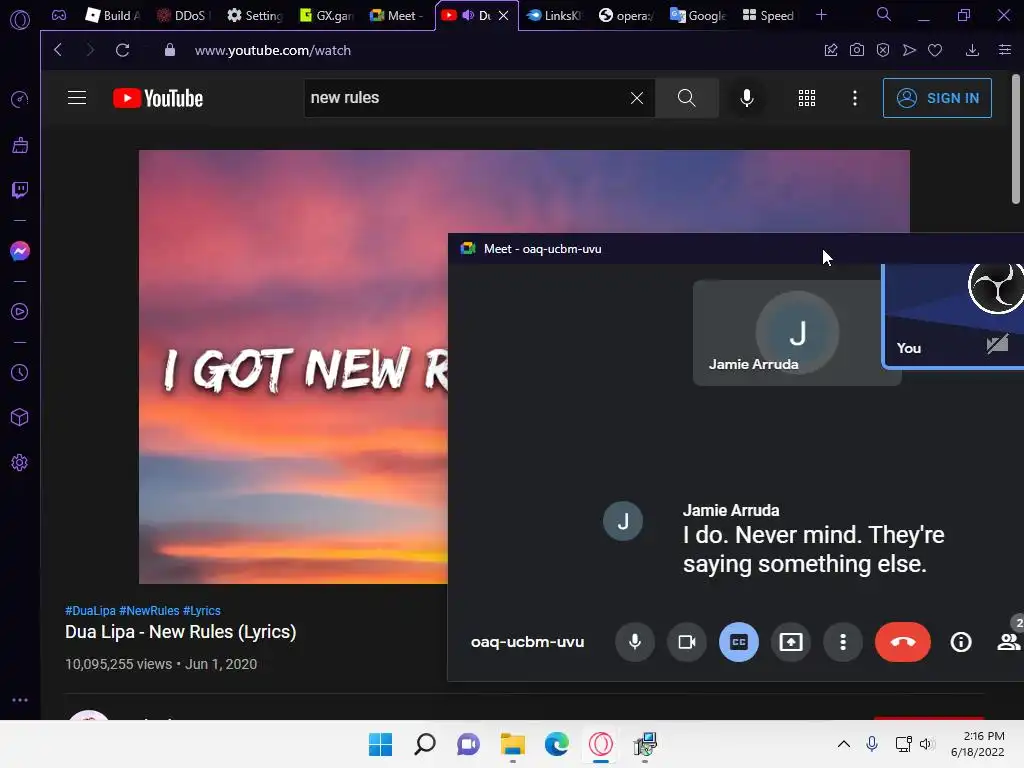Viewport: 1024px width, 768px height.
Task: Toggle microphone in Meet window
Action: [635, 642]
